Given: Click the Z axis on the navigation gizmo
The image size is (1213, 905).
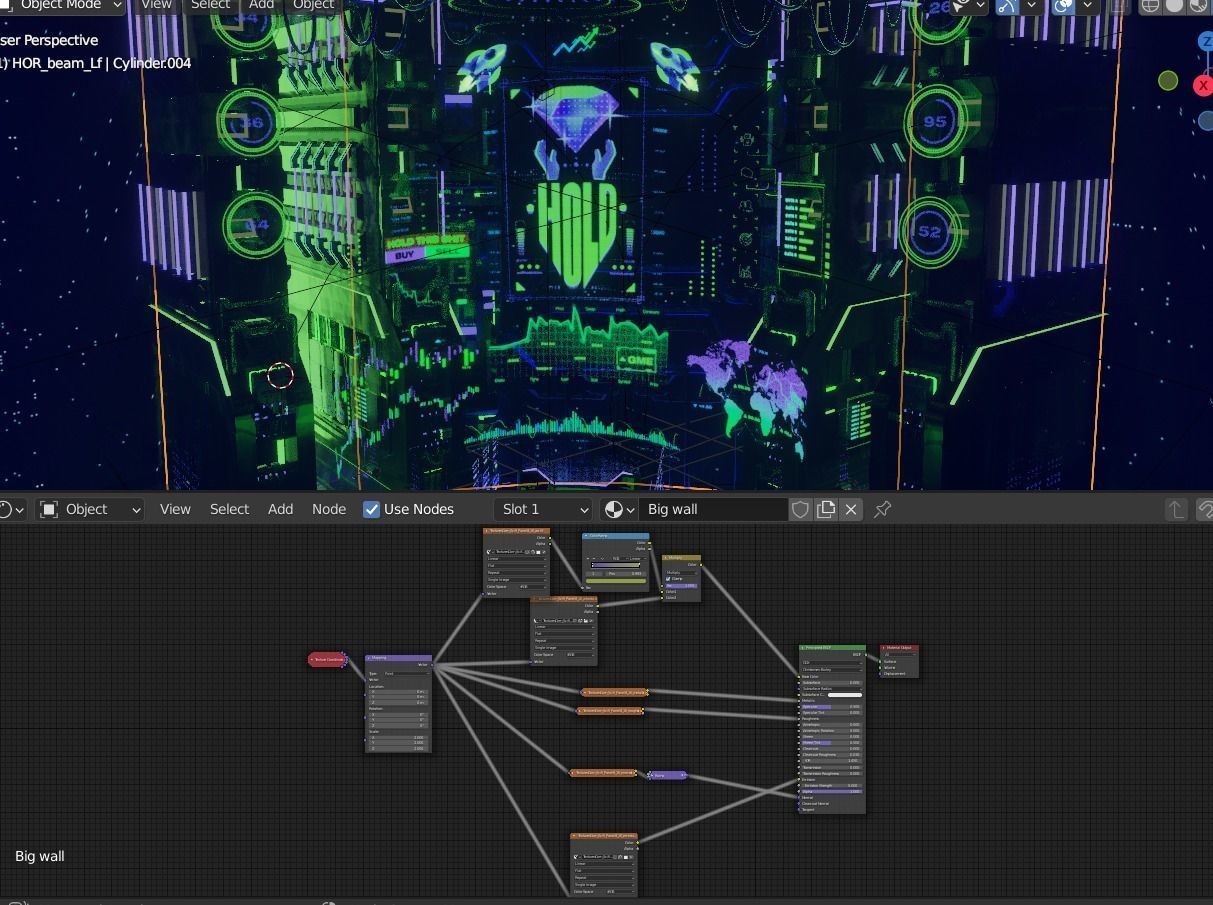Looking at the screenshot, I should (1205, 41).
